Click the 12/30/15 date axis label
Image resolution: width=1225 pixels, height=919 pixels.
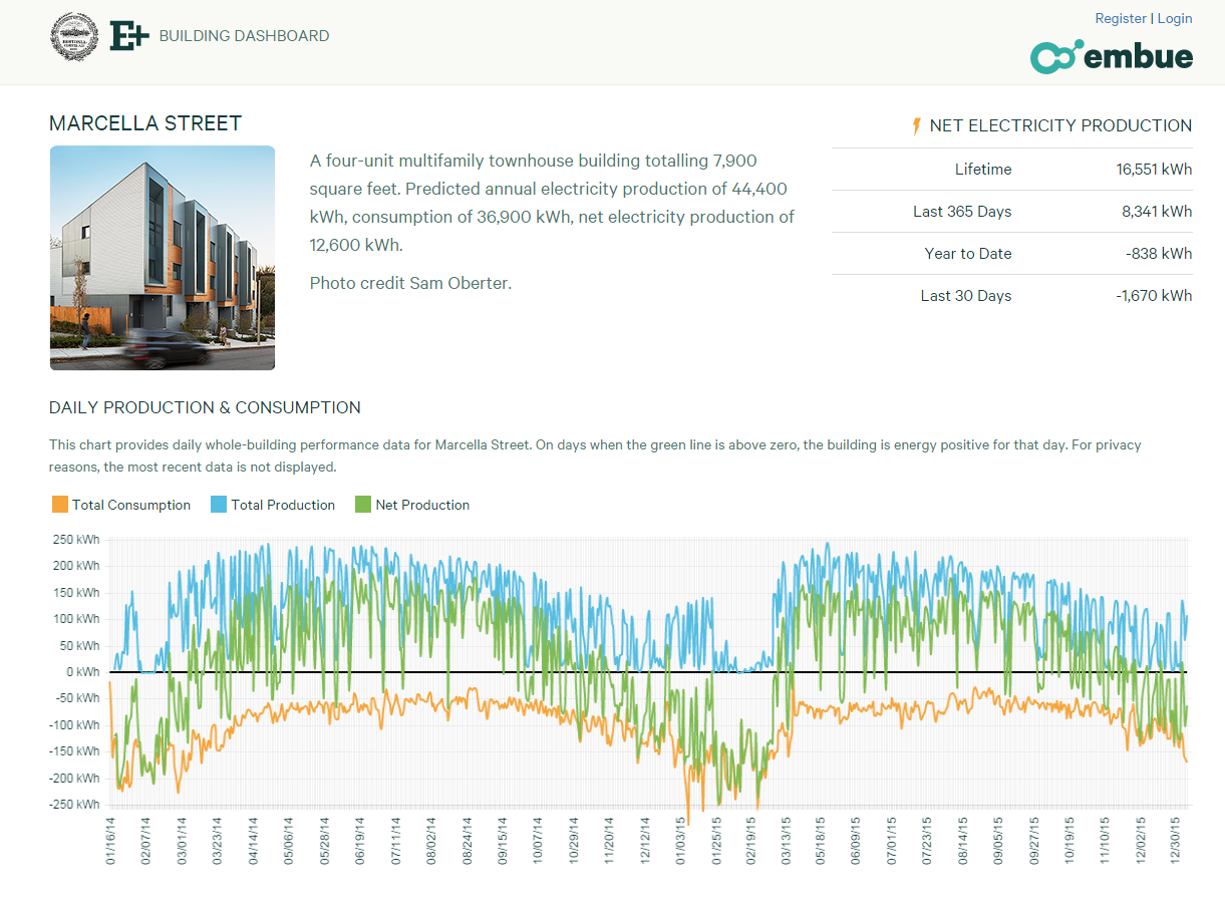(1176, 839)
